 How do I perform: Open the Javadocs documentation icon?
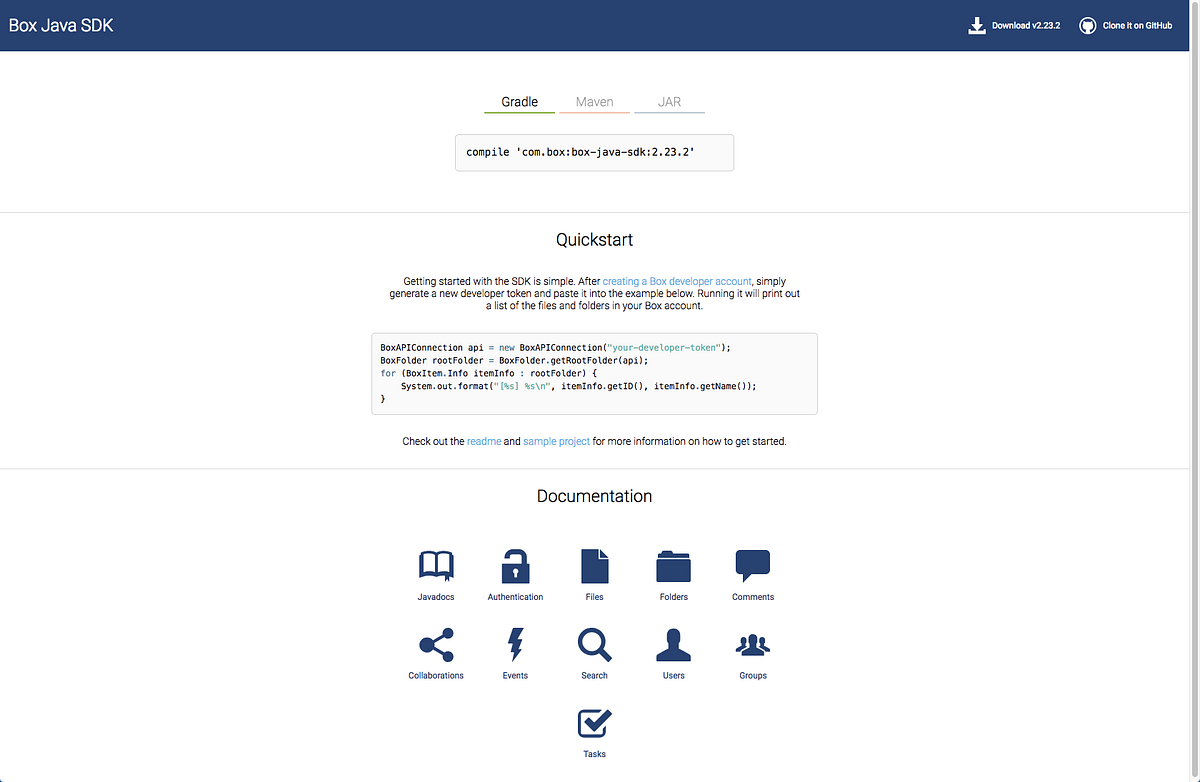(436, 565)
